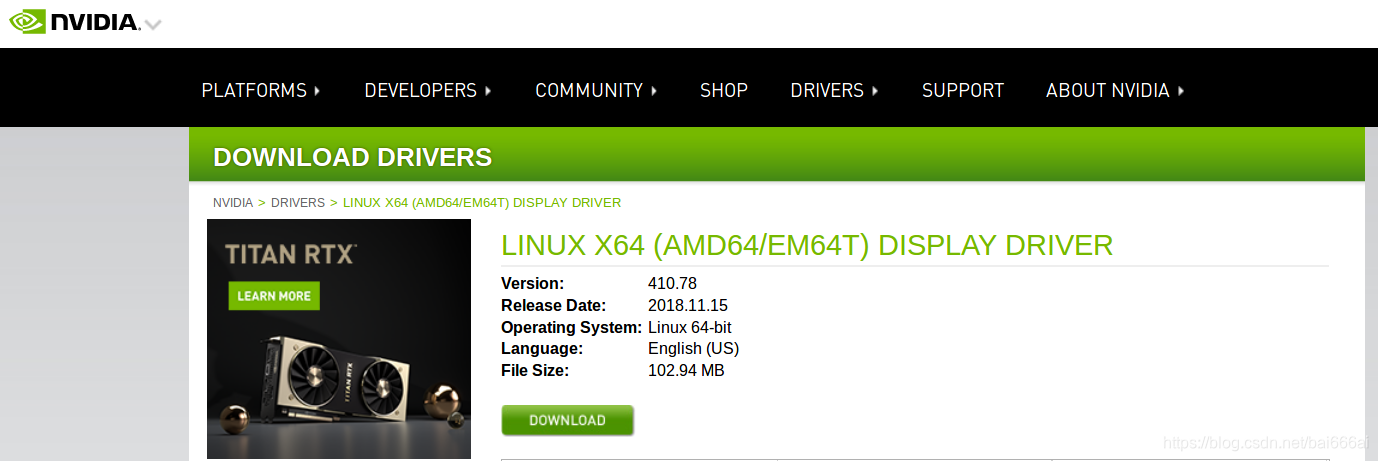1378x461 pixels.
Task: Click the NVIDIA breadcrumb link
Action: [x=233, y=203]
